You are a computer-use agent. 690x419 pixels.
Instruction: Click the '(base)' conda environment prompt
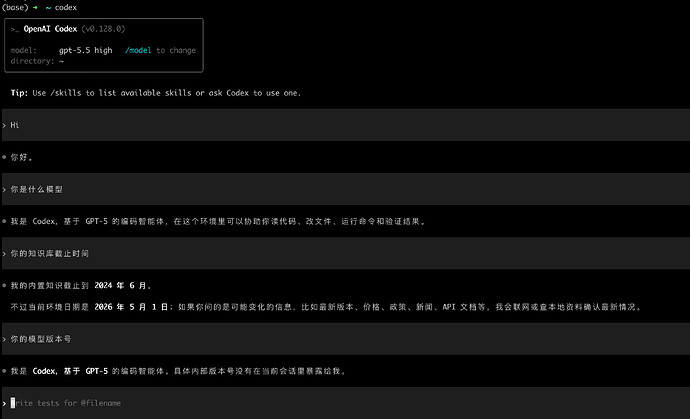(x=15, y=7)
